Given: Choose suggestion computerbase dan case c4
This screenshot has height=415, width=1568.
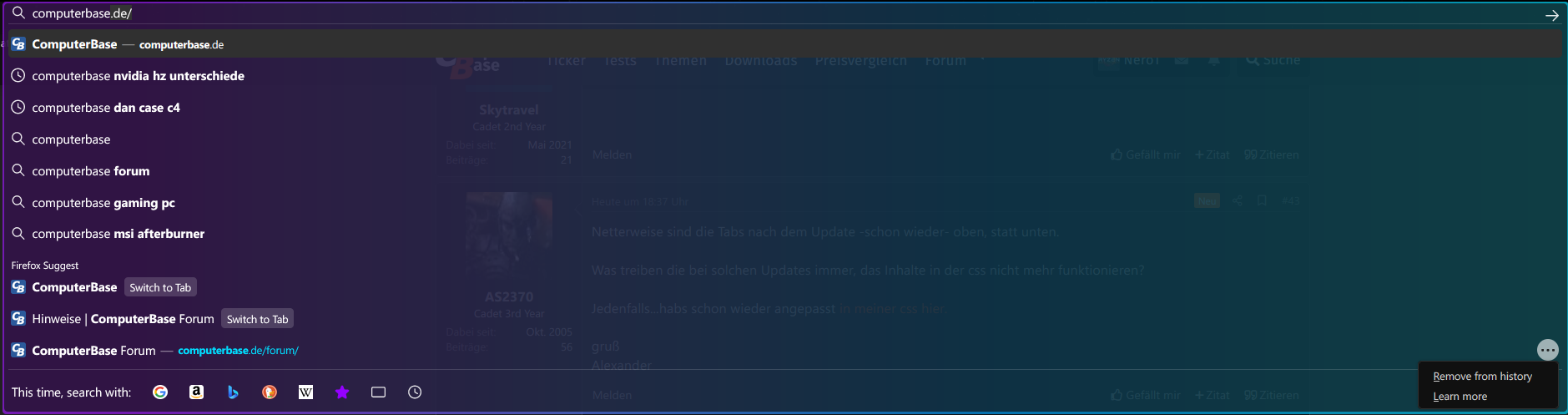Looking at the screenshot, I should [784, 108].
